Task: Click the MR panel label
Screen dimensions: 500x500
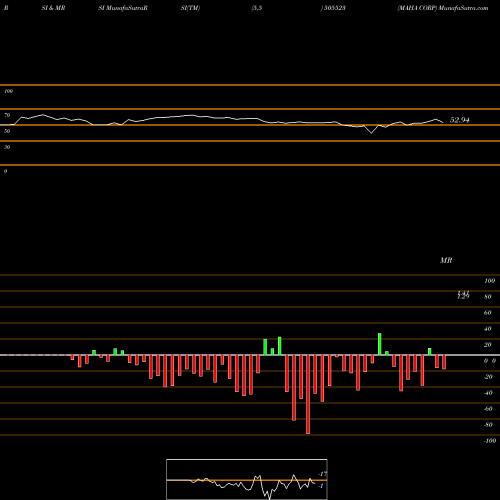Action: [x=446, y=260]
